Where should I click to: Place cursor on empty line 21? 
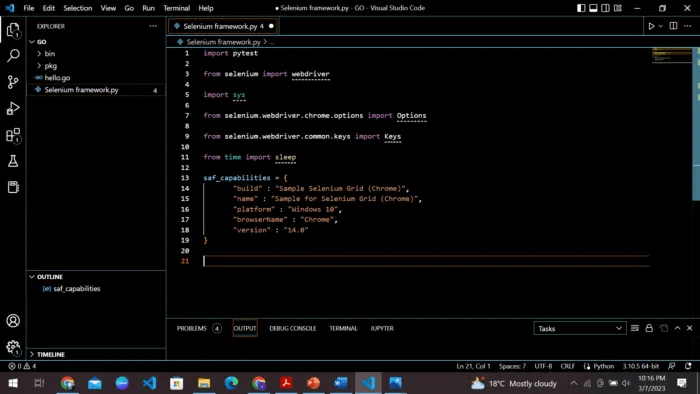click(x=426, y=261)
